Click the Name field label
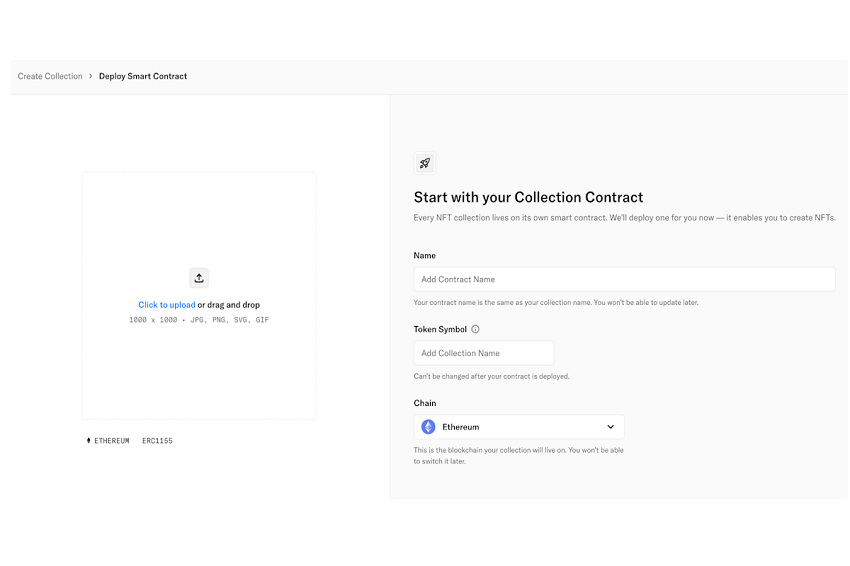 (424, 255)
